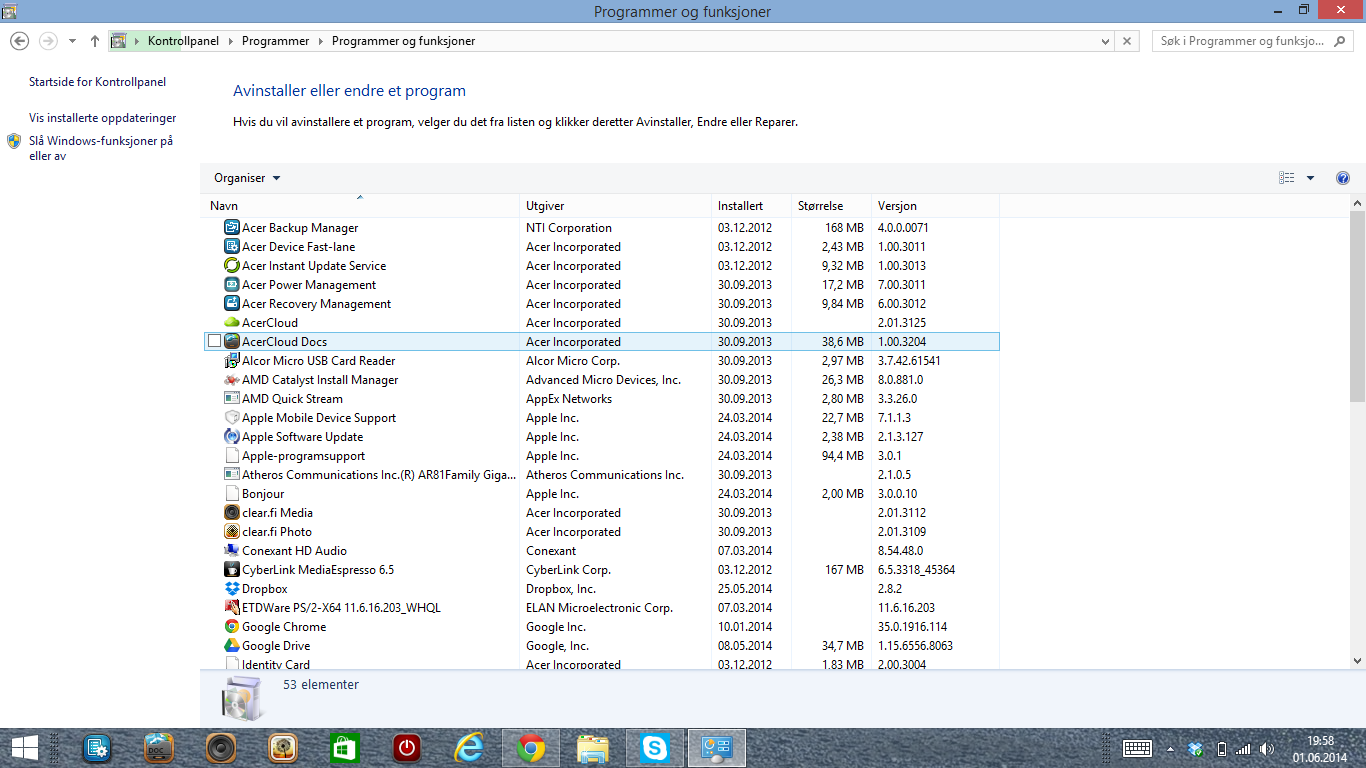
Task: Expand the Kontrollpanel breadcrumb arrow
Action: [x=230, y=41]
